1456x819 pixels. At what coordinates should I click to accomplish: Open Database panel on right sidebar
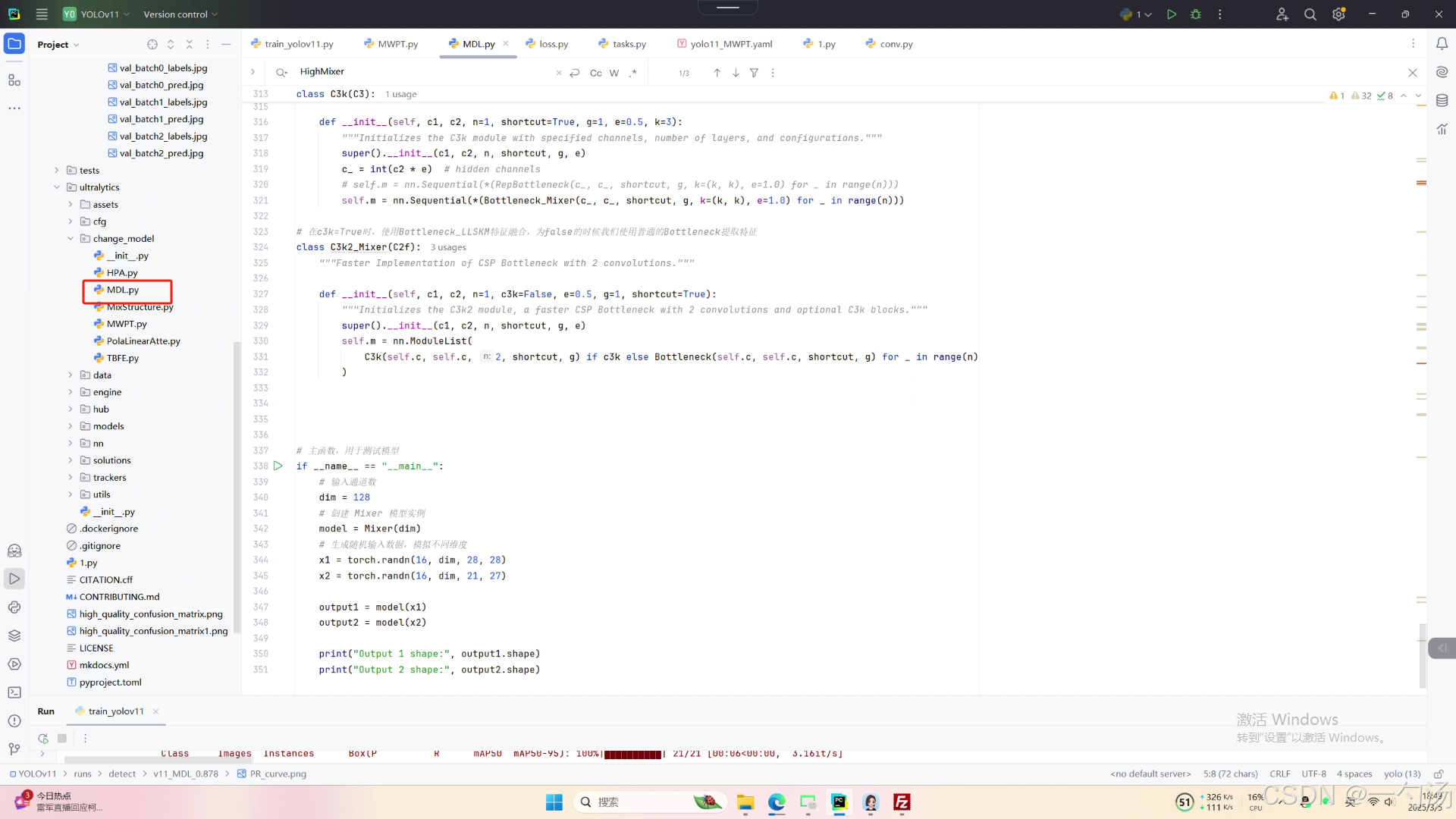click(x=1442, y=100)
